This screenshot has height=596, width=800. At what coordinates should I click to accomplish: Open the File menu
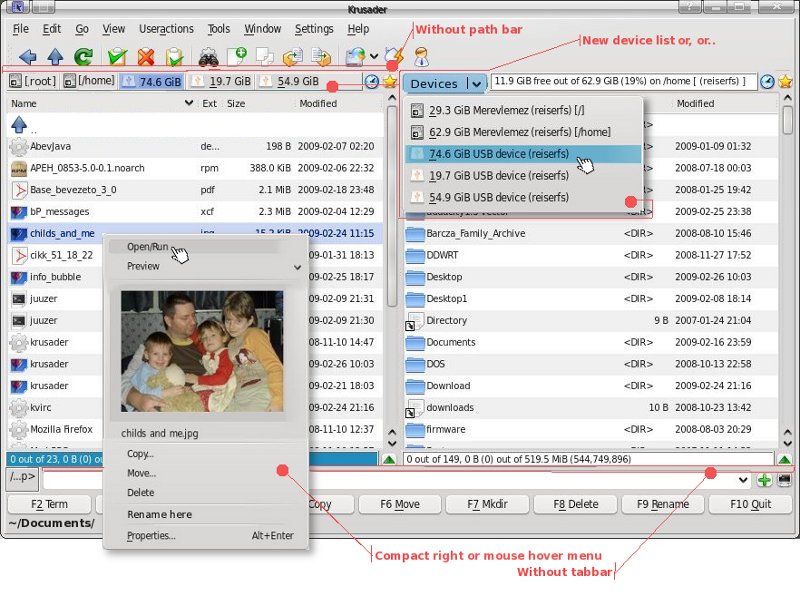tap(20, 29)
